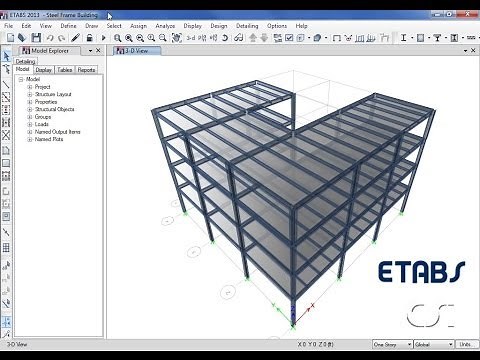Open the Assign menu
The height and width of the screenshot is (360, 480).
point(138,26)
